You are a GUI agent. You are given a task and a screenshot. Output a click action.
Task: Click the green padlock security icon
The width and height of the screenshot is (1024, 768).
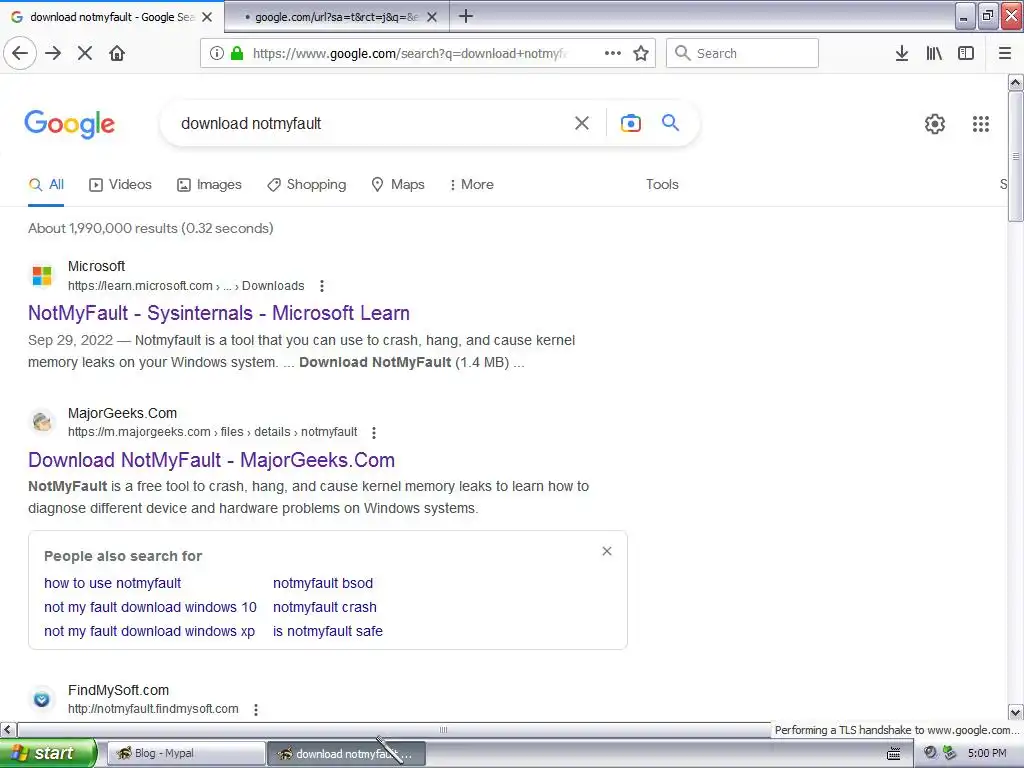pos(237,54)
